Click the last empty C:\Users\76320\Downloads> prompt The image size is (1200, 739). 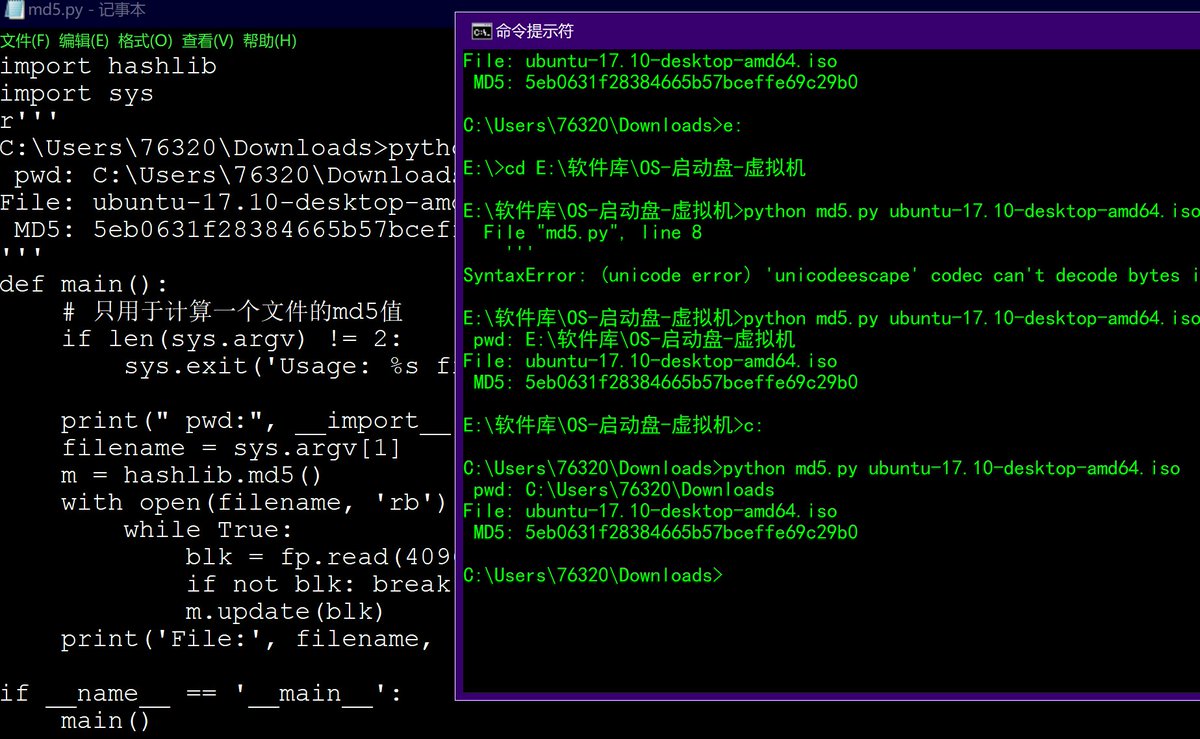click(592, 575)
